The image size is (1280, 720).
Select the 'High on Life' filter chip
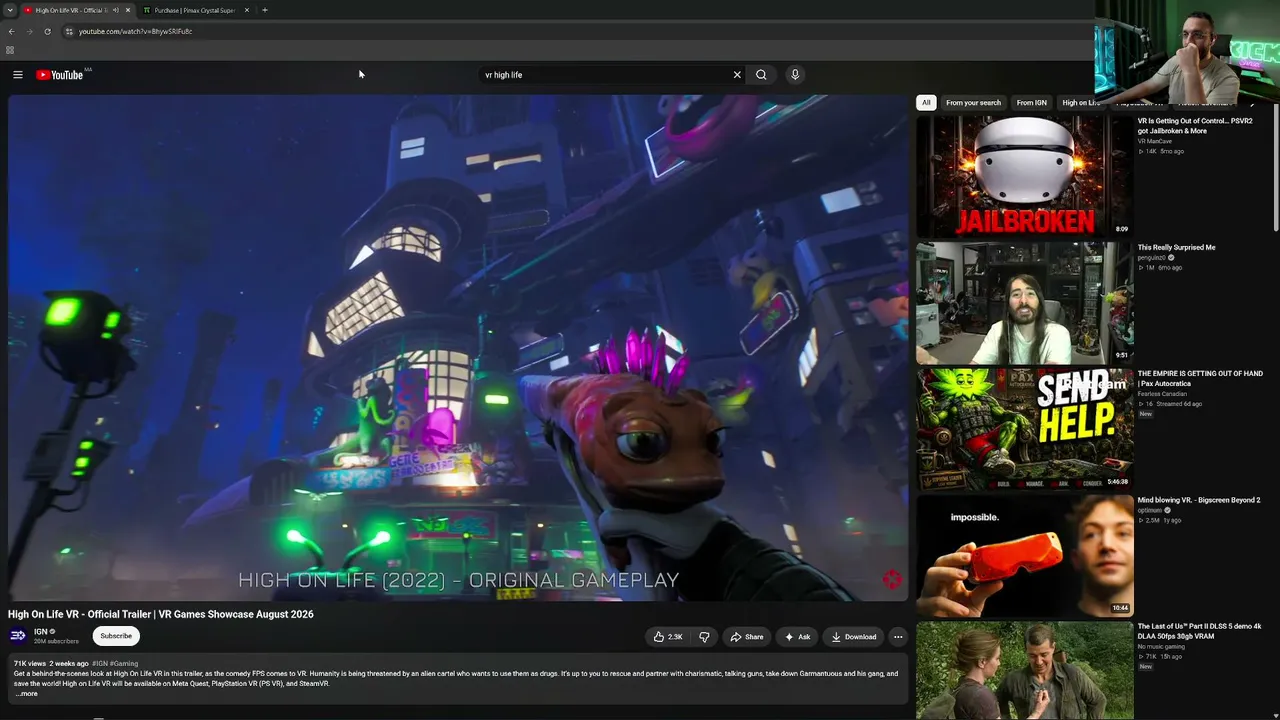pos(1080,102)
